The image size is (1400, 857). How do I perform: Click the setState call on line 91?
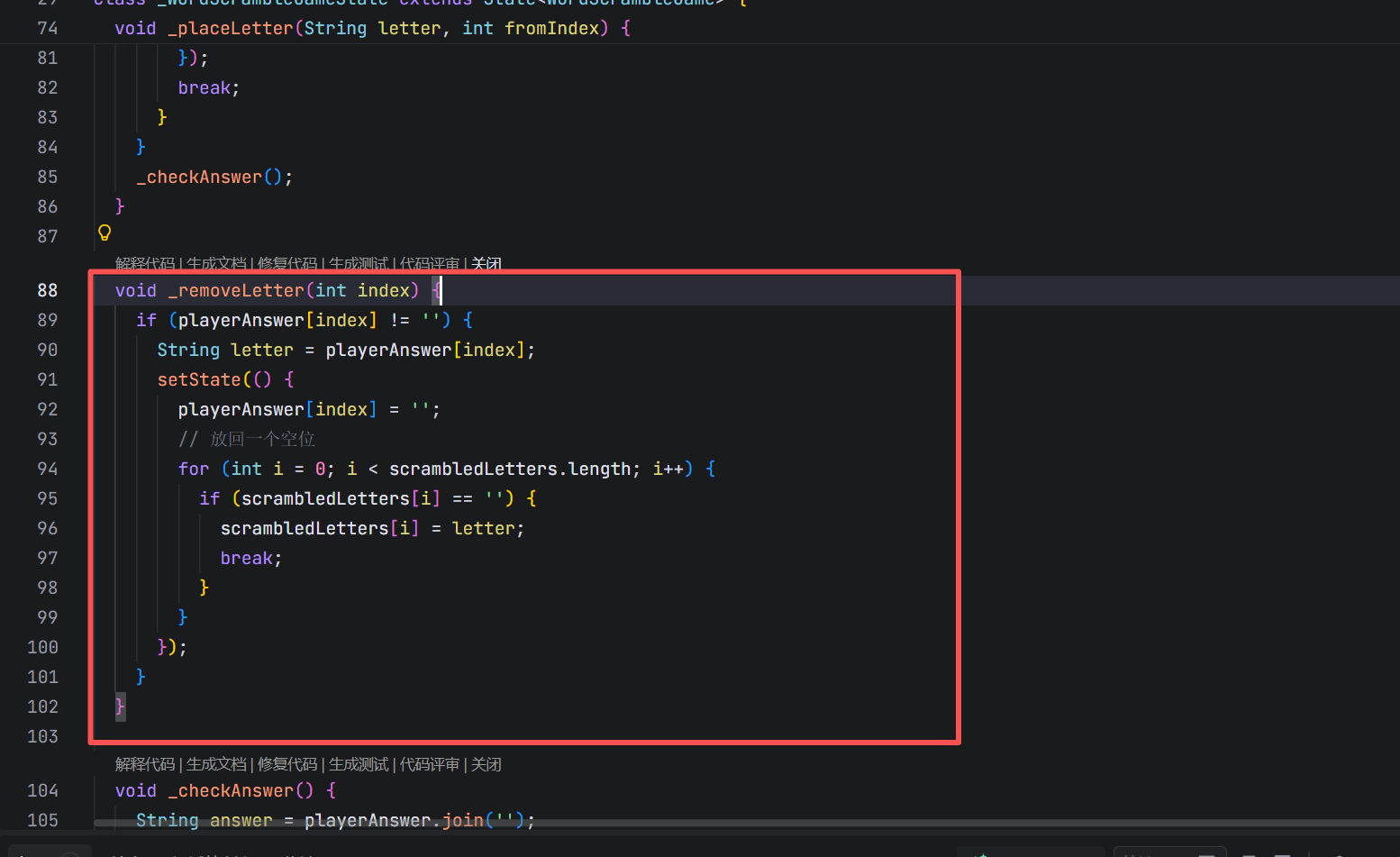pos(199,379)
